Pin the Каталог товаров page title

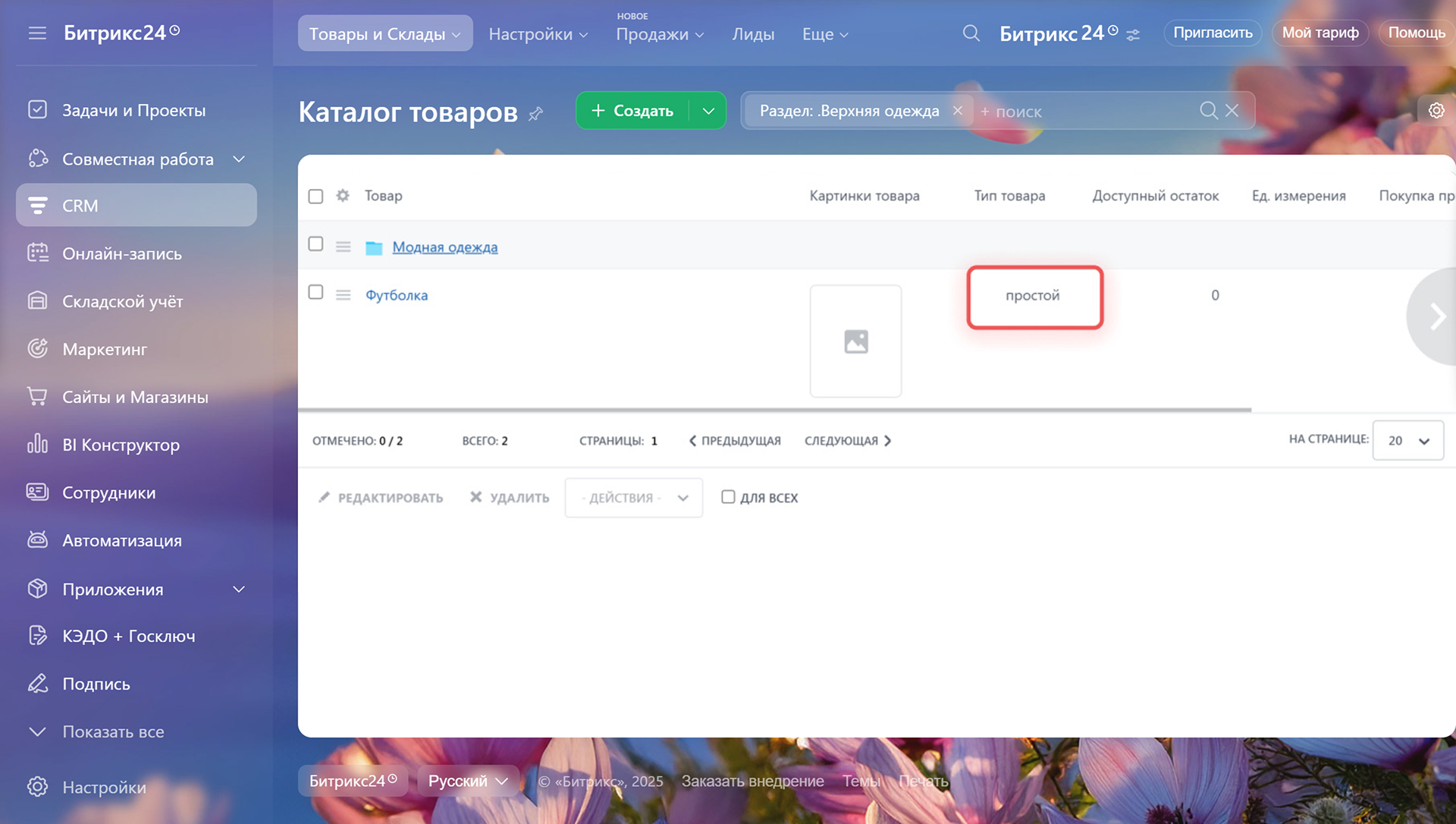coord(536,114)
